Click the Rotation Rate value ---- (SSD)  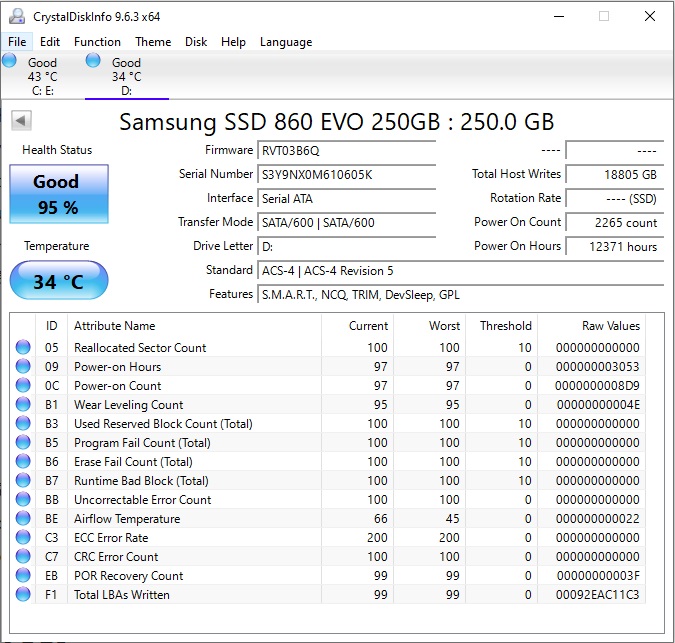point(615,199)
